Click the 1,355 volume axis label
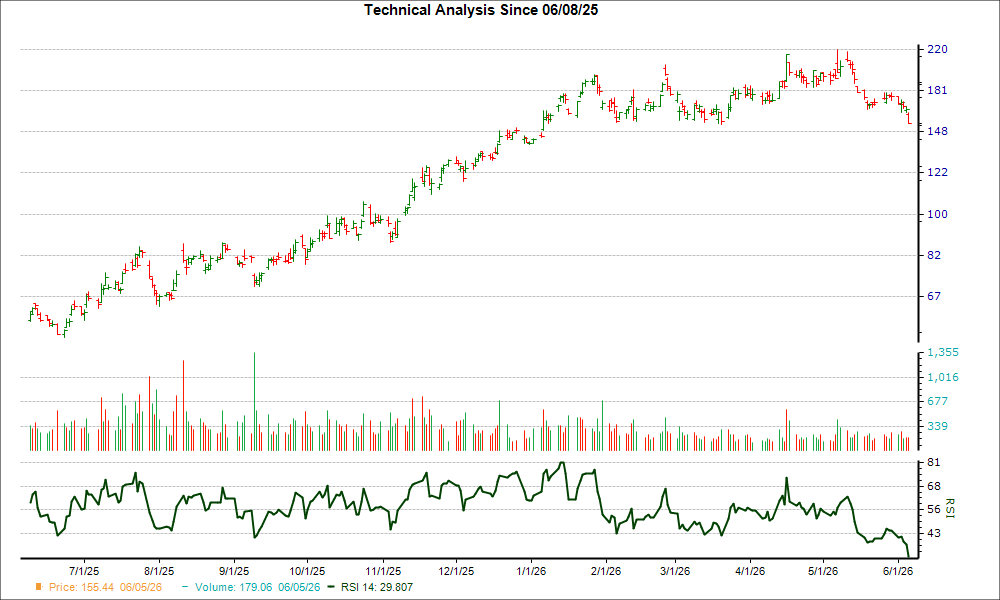 click(x=943, y=353)
